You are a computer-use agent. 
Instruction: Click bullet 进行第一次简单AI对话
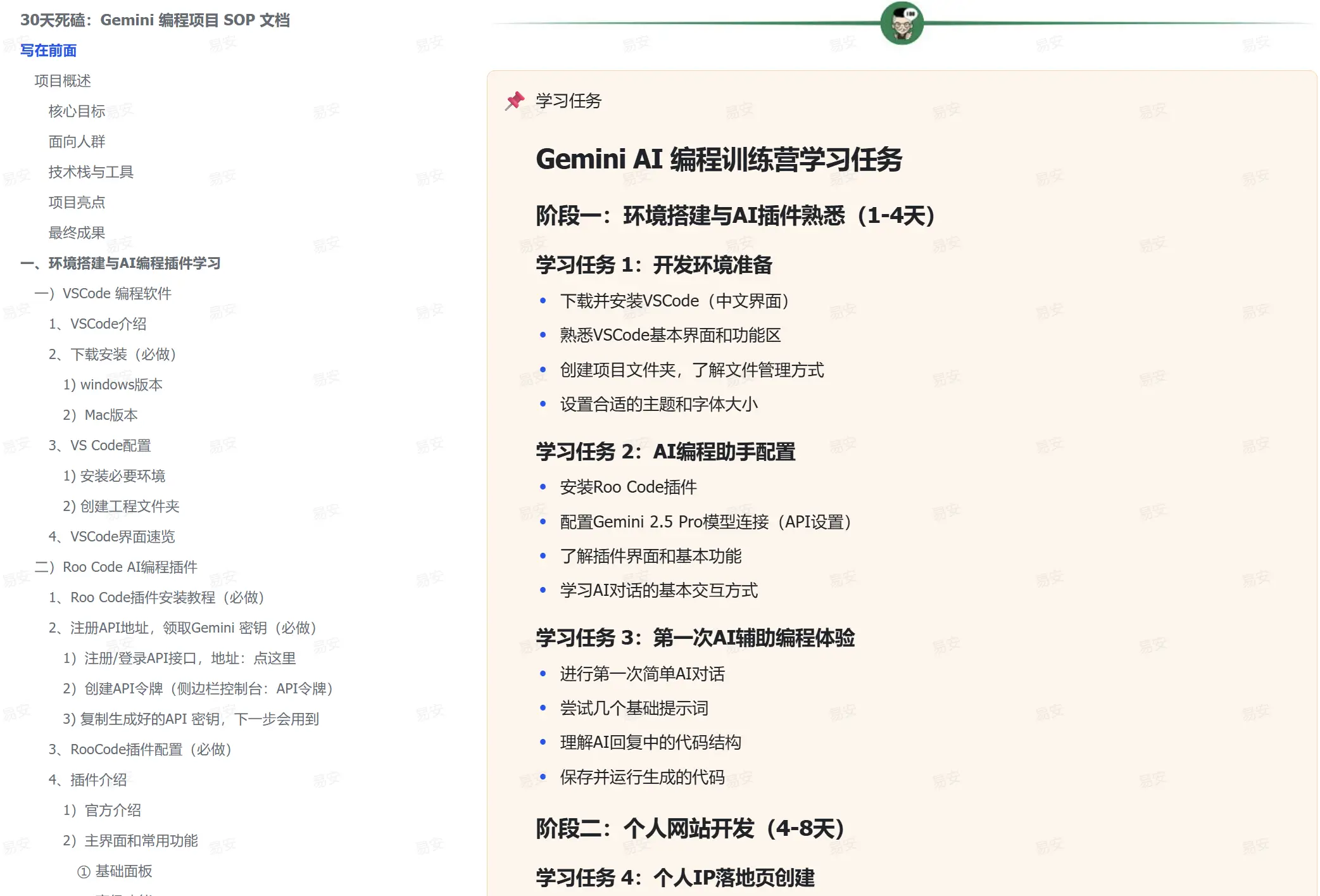643,674
